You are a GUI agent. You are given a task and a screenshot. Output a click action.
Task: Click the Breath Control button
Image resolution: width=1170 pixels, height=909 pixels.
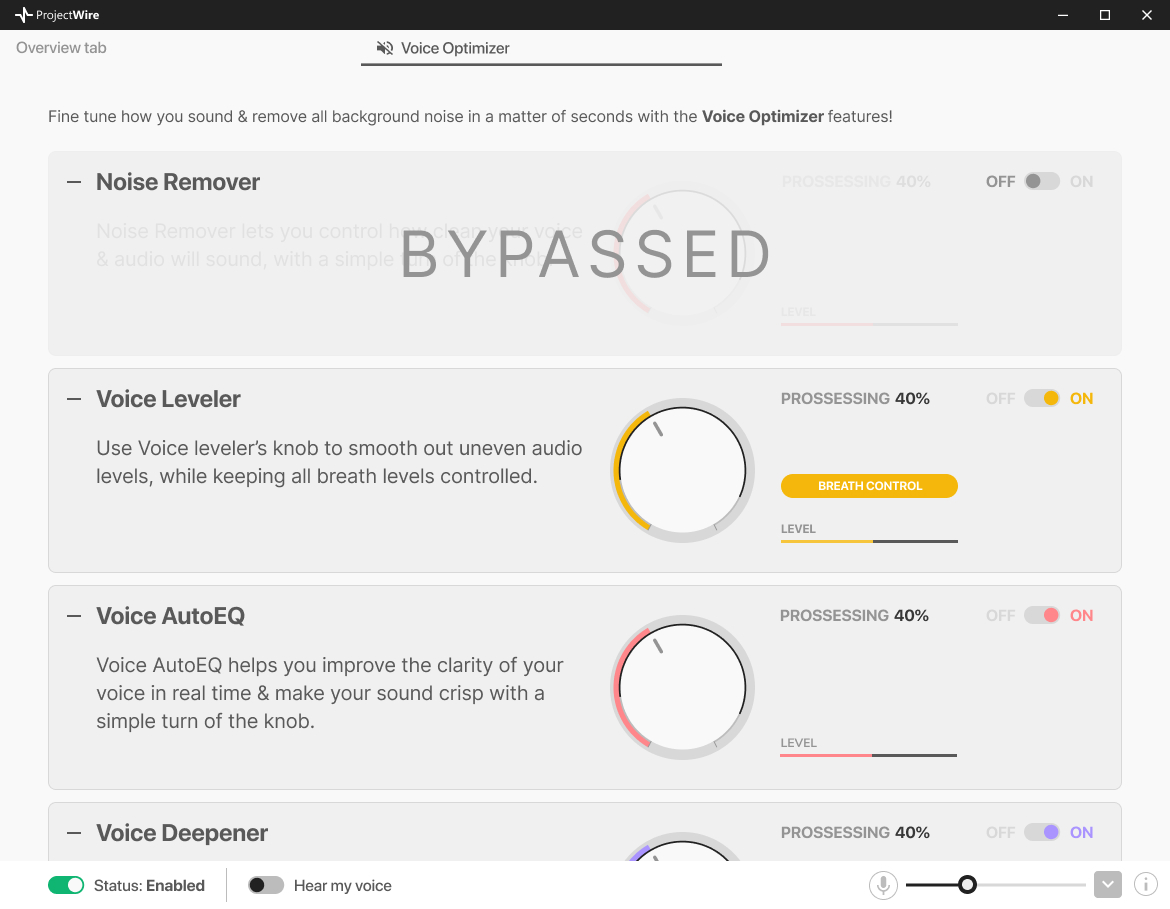click(x=869, y=486)
